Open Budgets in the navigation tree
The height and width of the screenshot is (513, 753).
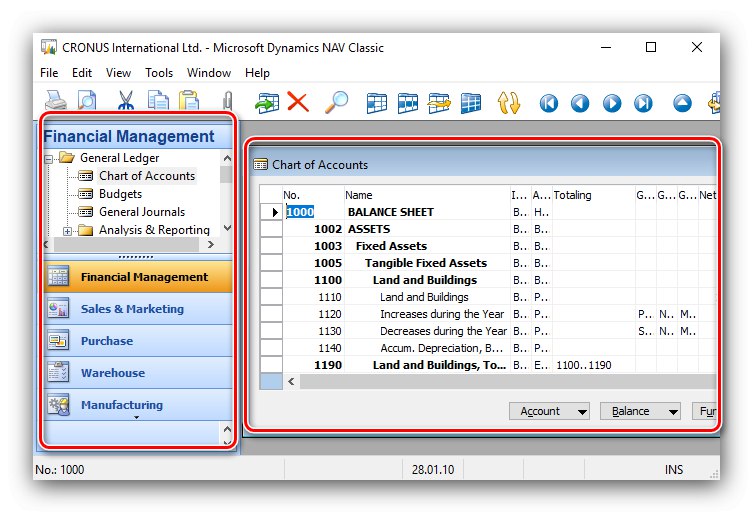coord(121,194)
